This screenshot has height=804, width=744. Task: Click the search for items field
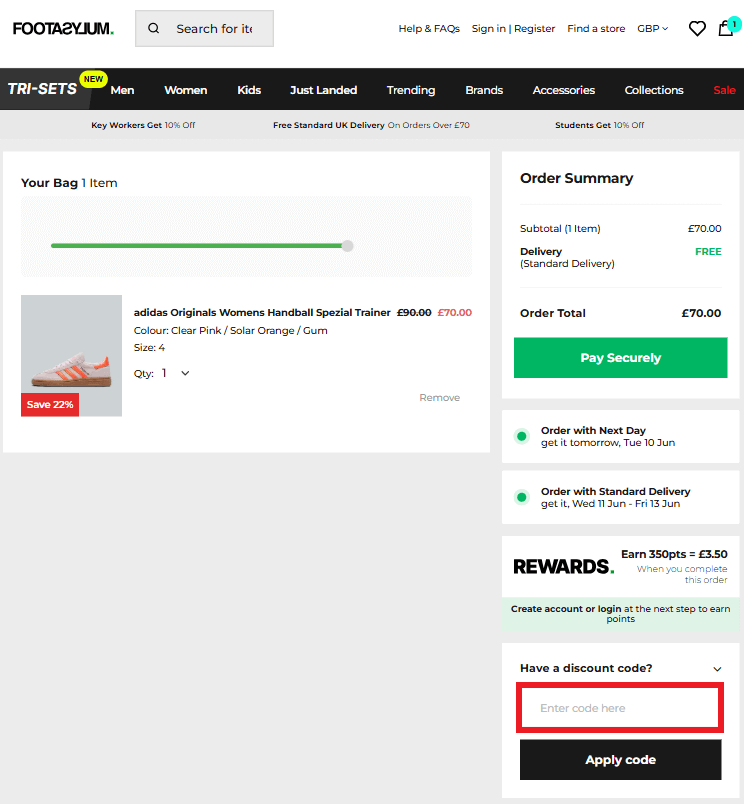204,29
